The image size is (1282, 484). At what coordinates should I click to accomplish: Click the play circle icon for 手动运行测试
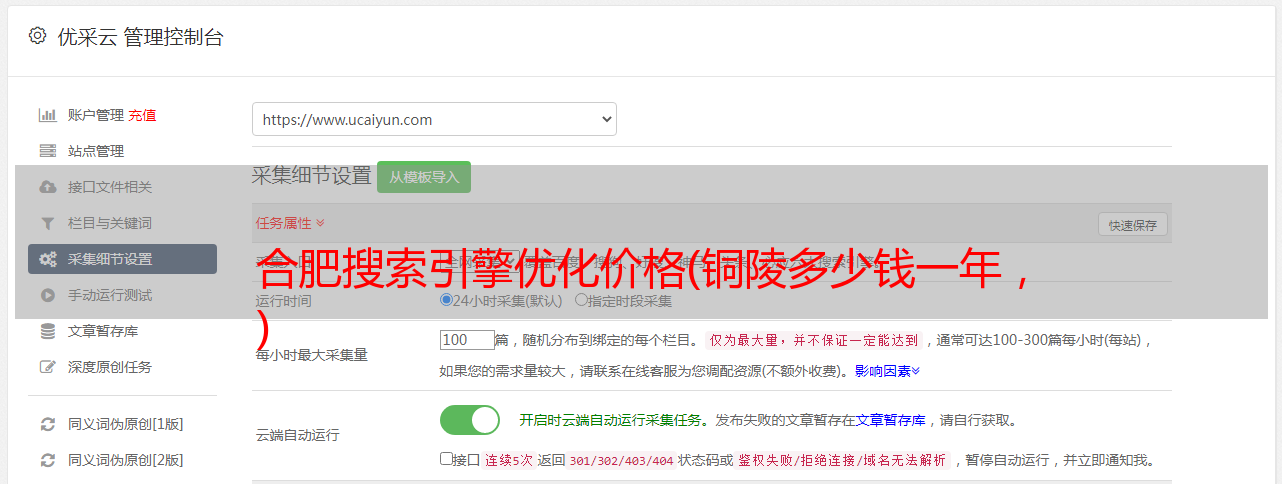(x=47, y=295)
